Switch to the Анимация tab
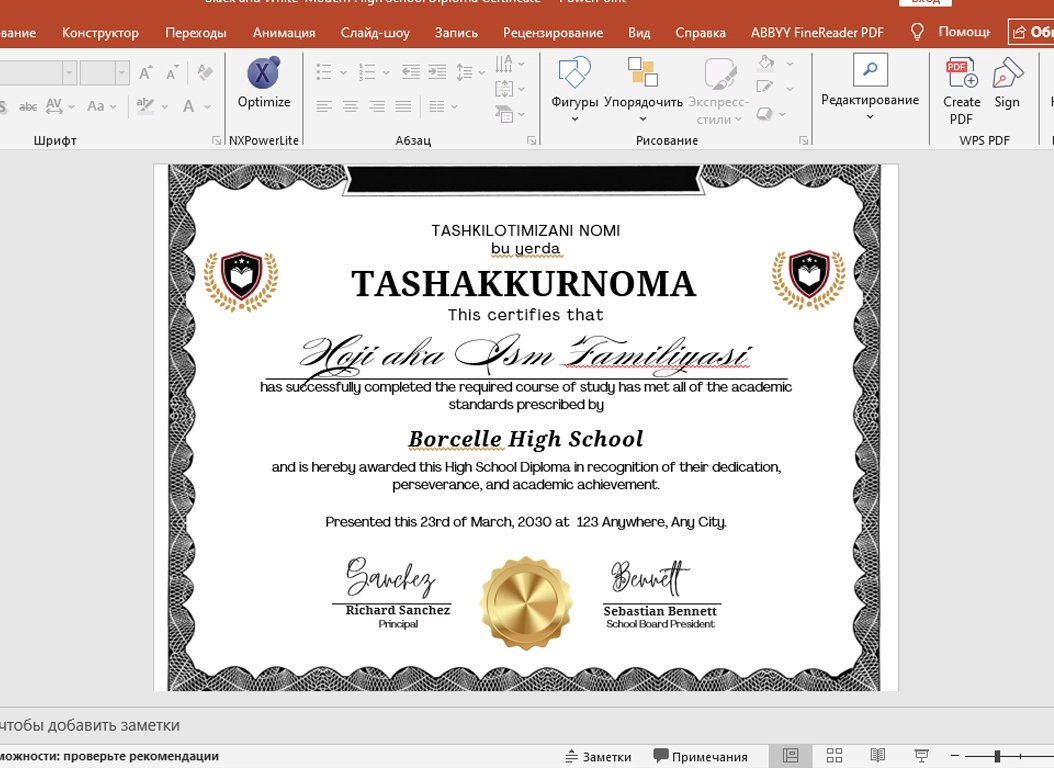 pyautogui.click(x=284, y=32)
